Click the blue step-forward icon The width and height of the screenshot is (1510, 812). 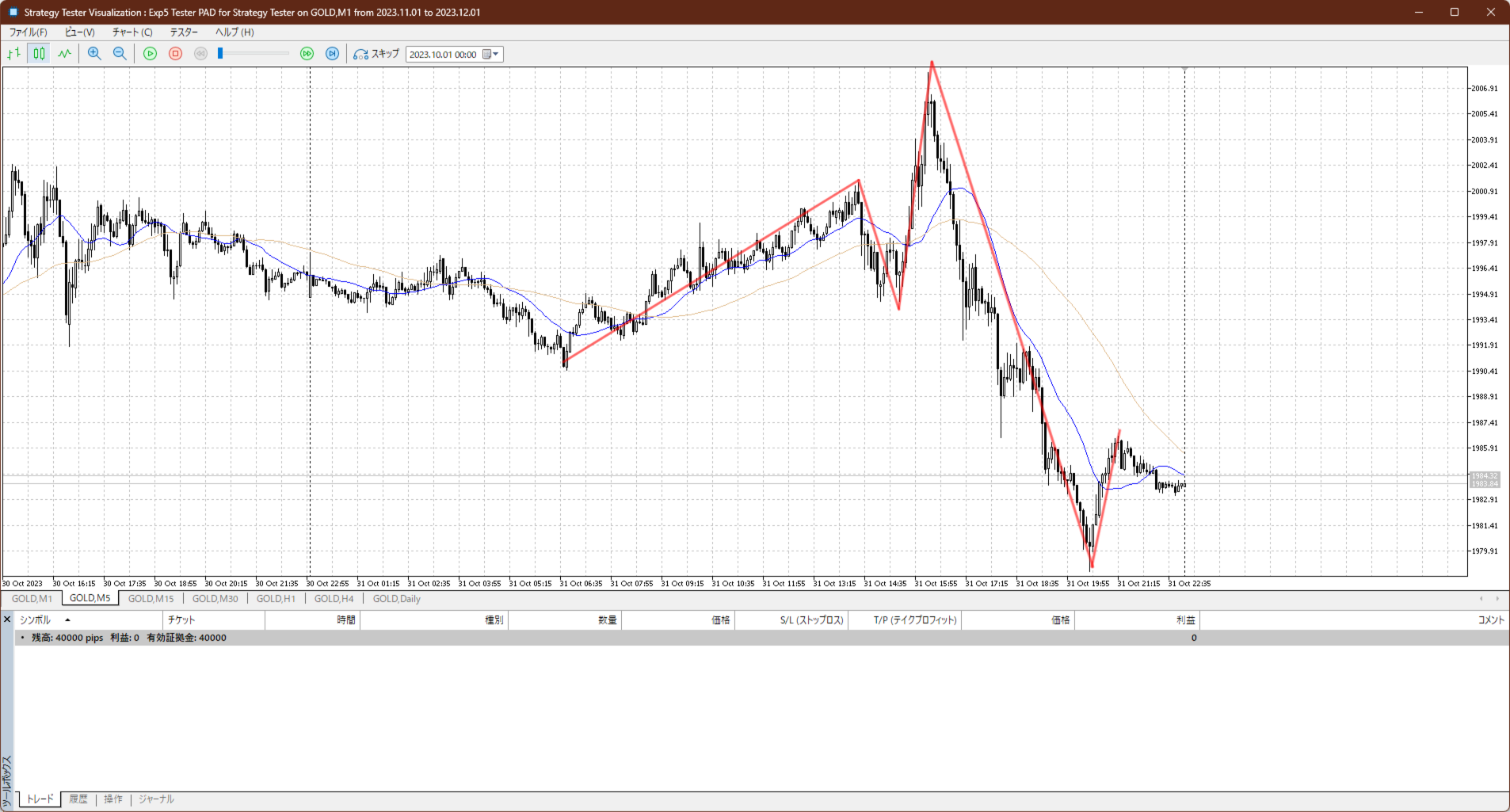click(333, 54)
